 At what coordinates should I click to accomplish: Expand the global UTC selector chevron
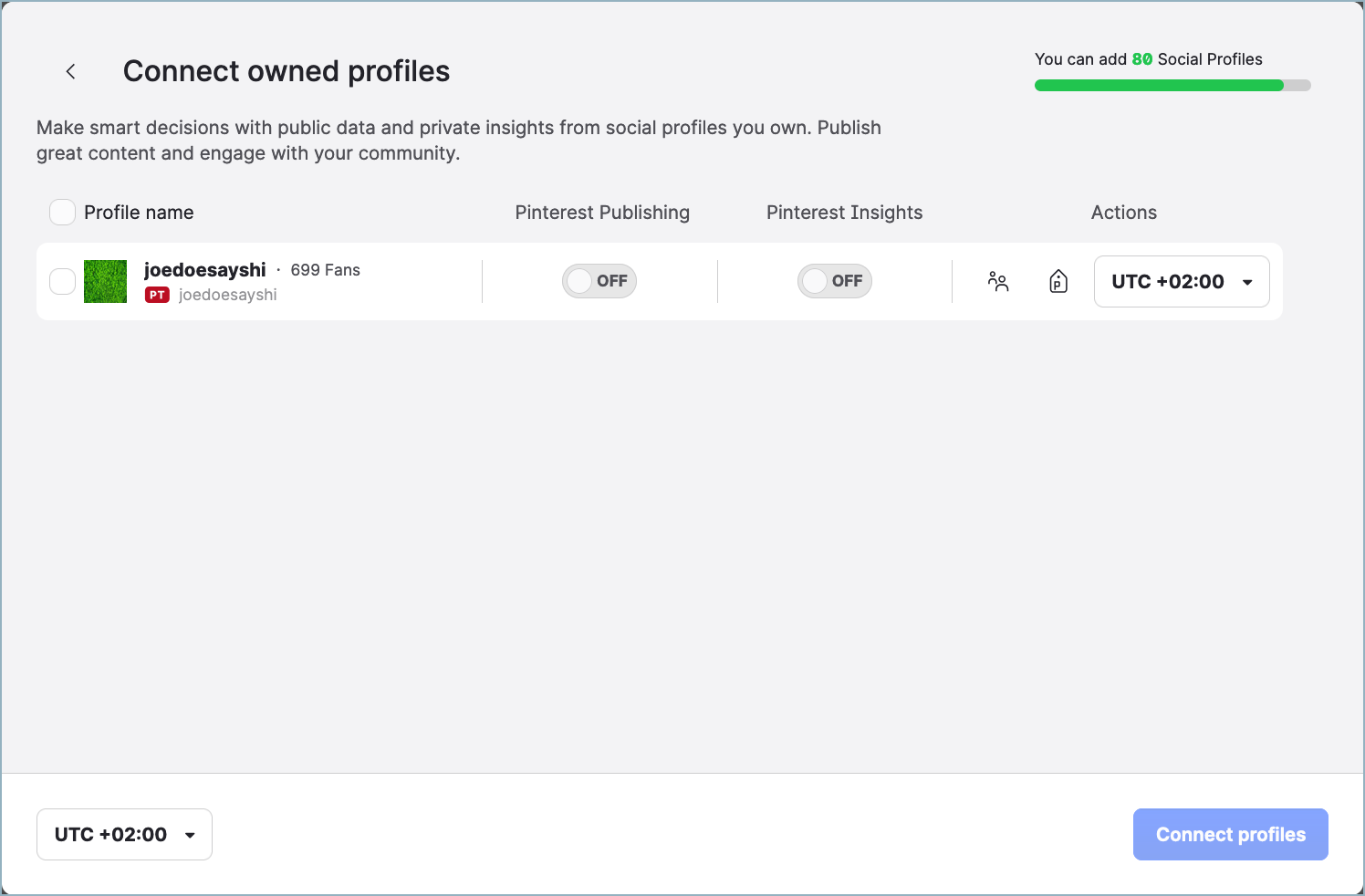[190, 834]
